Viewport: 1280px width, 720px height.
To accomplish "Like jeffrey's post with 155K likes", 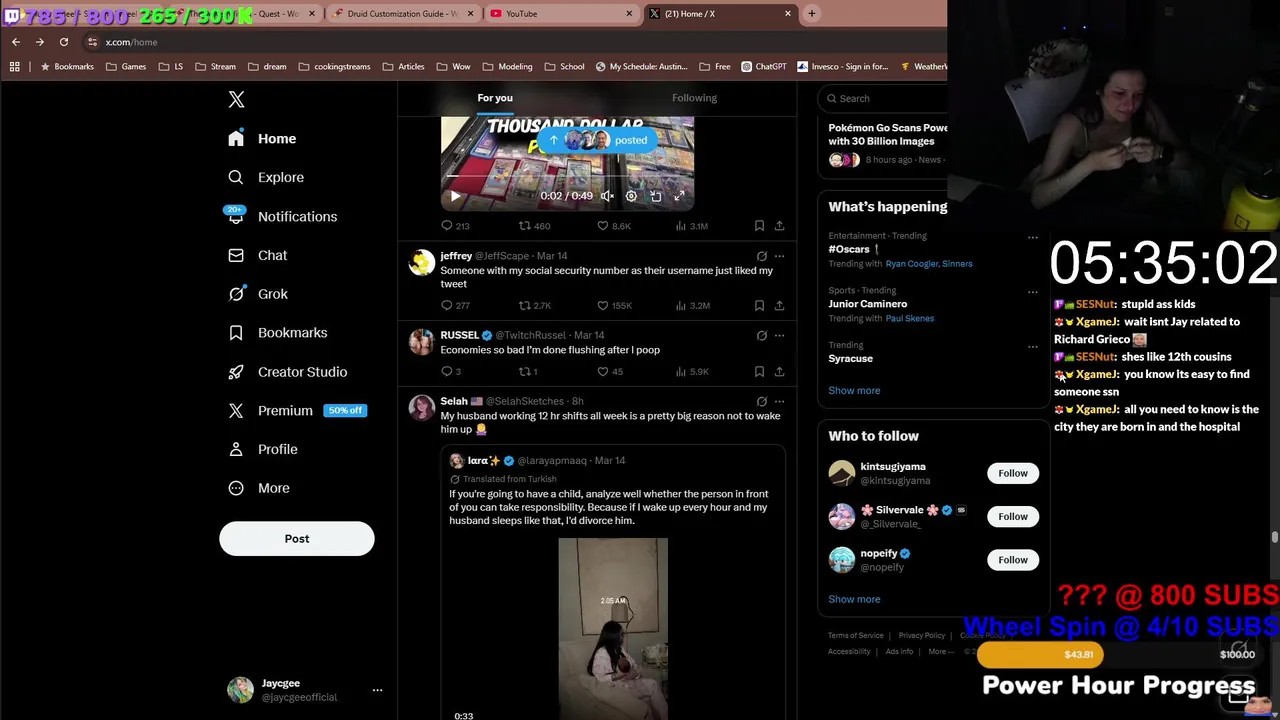I will pos(613,305).
